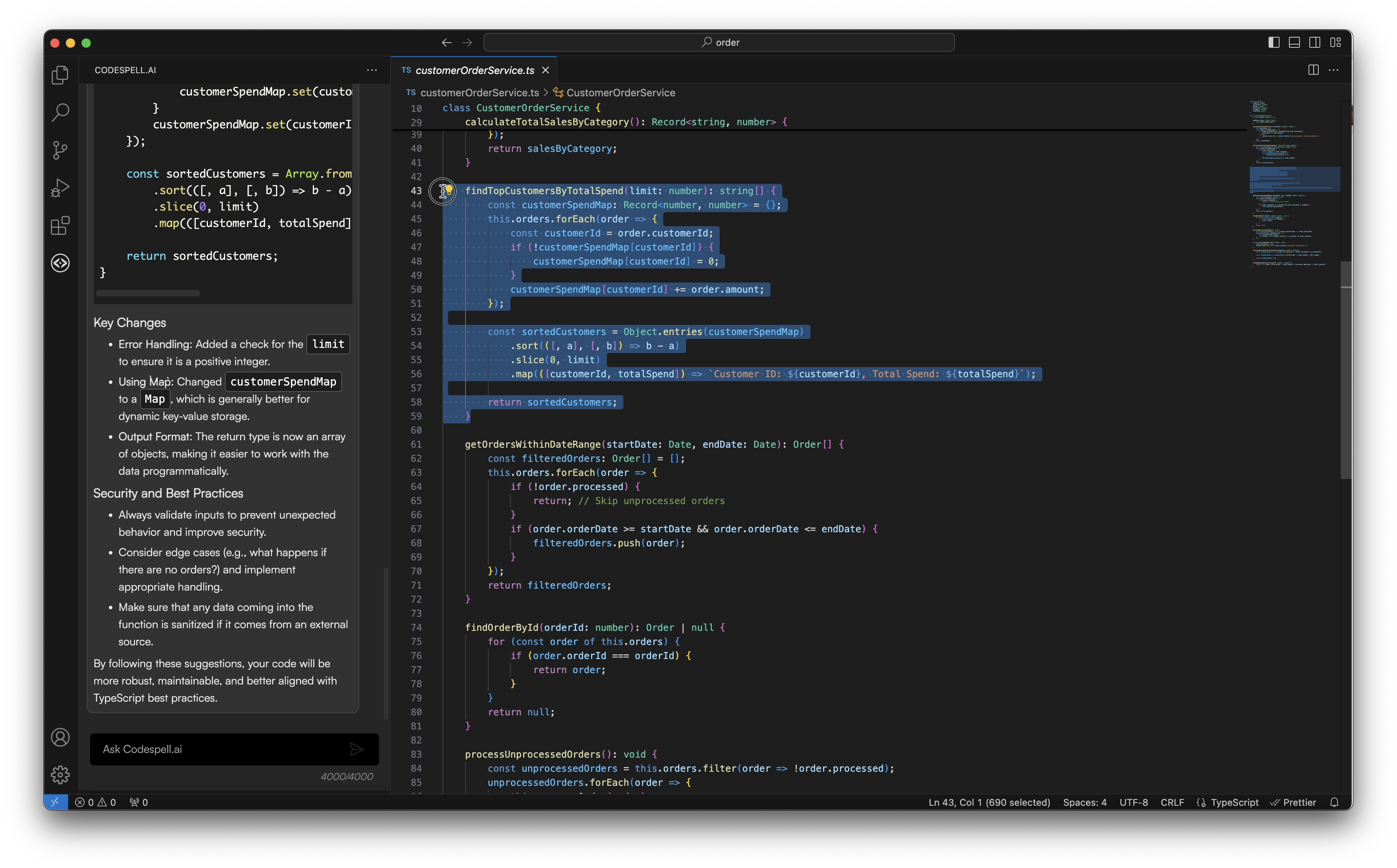Open the editor's more actions ellipsis menu
This screenshot has height=868, width=1397.
click(1334, 70)
